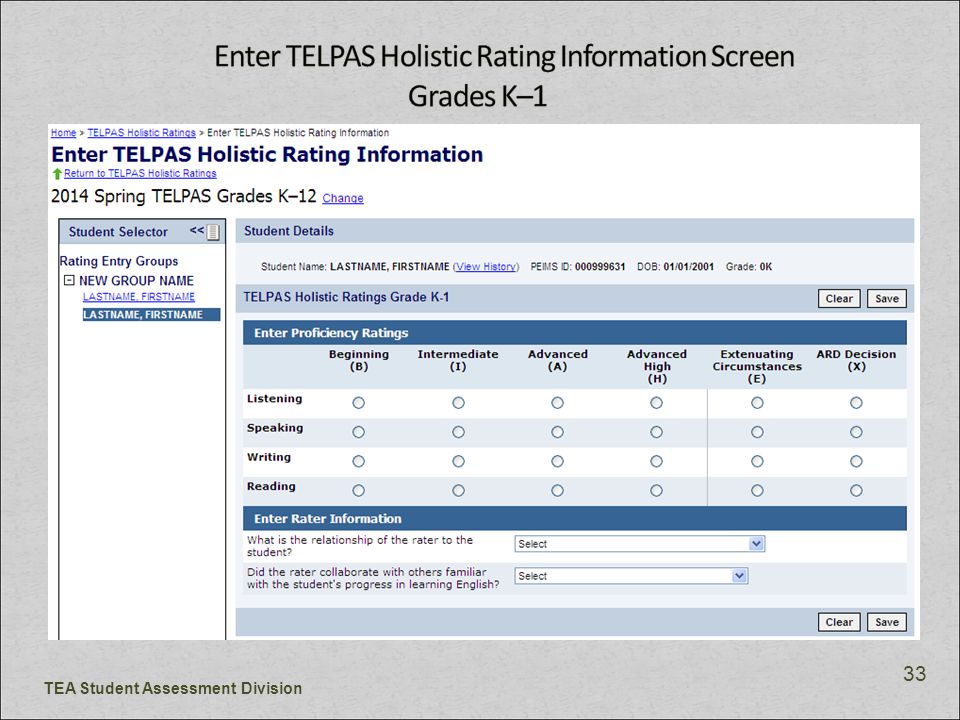
Task: Open rater collaboration Select dropdown
Action: point(631,576)
